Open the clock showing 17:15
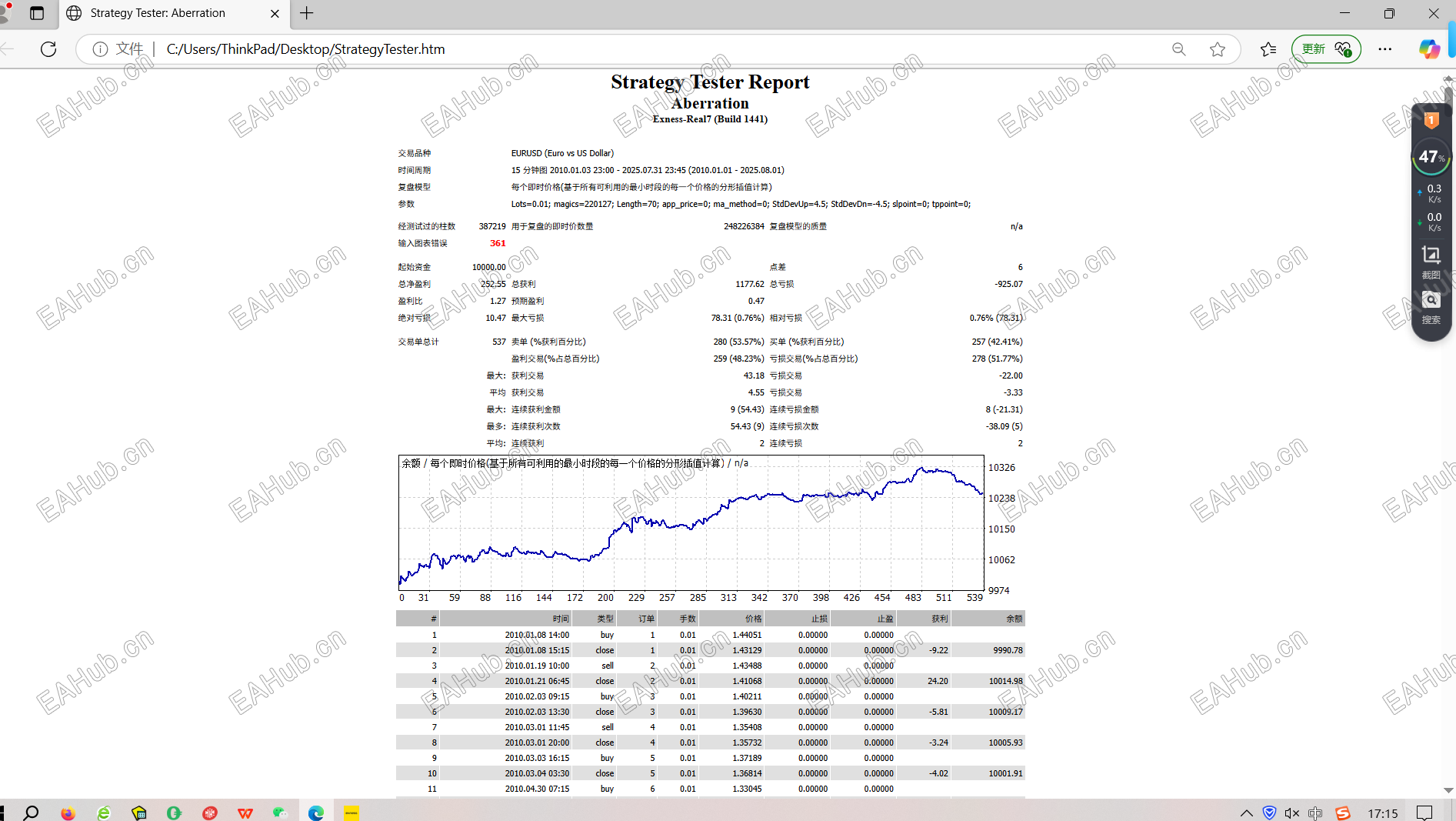Viewport: 1456px width, 821px height. (1383, 813)
